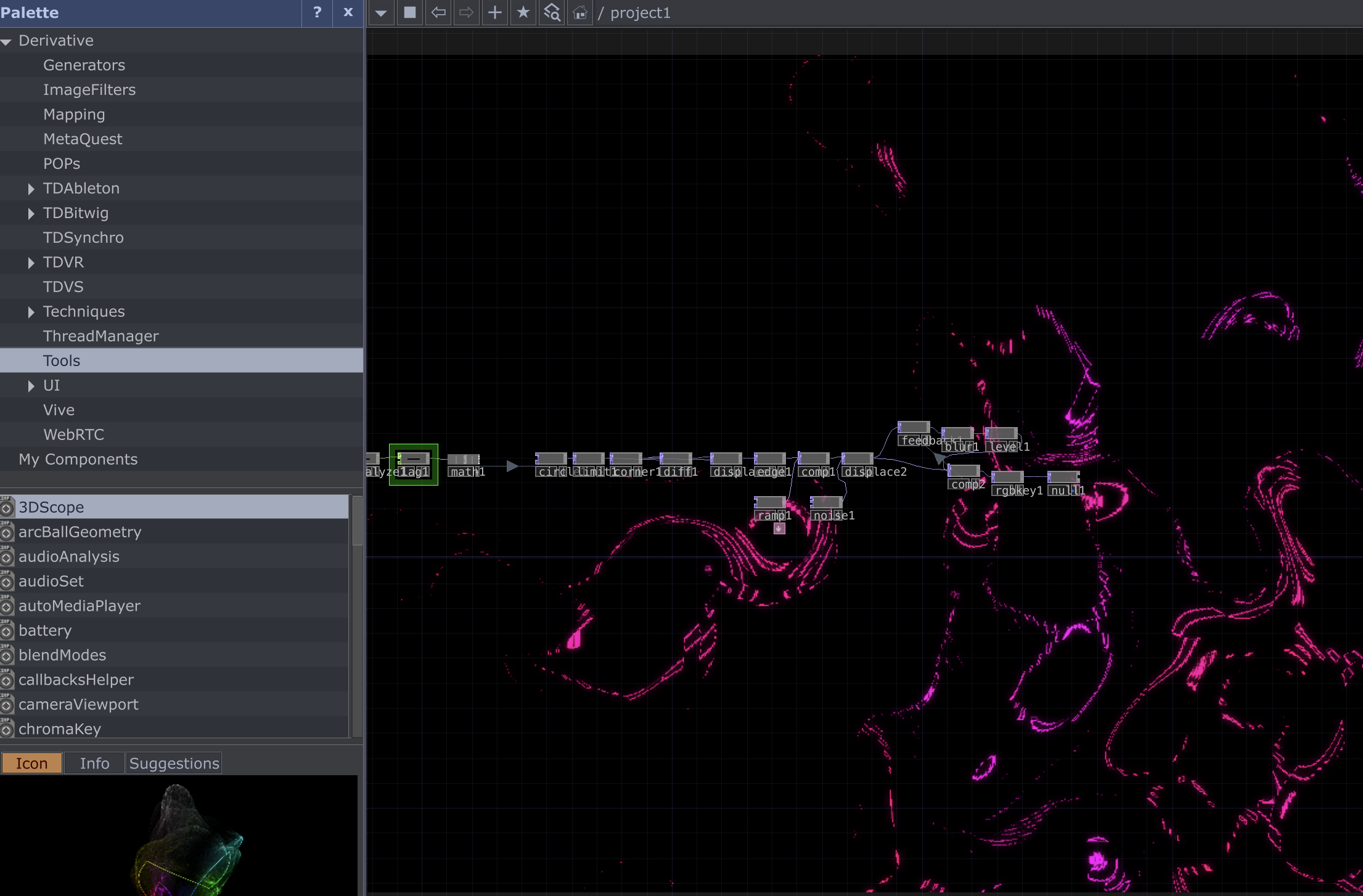Click the back arrow in path bar

point(438,13)
